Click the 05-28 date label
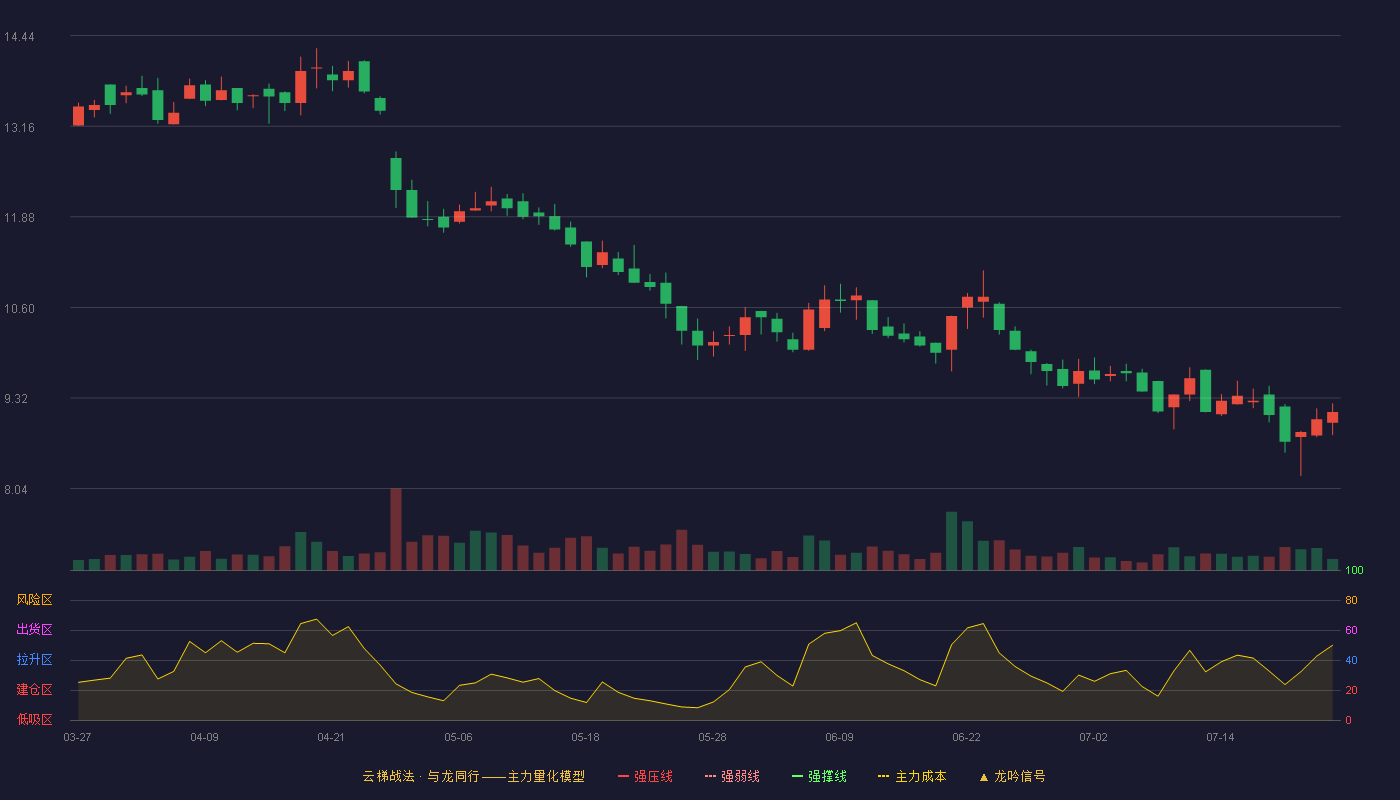 [712, 737]
